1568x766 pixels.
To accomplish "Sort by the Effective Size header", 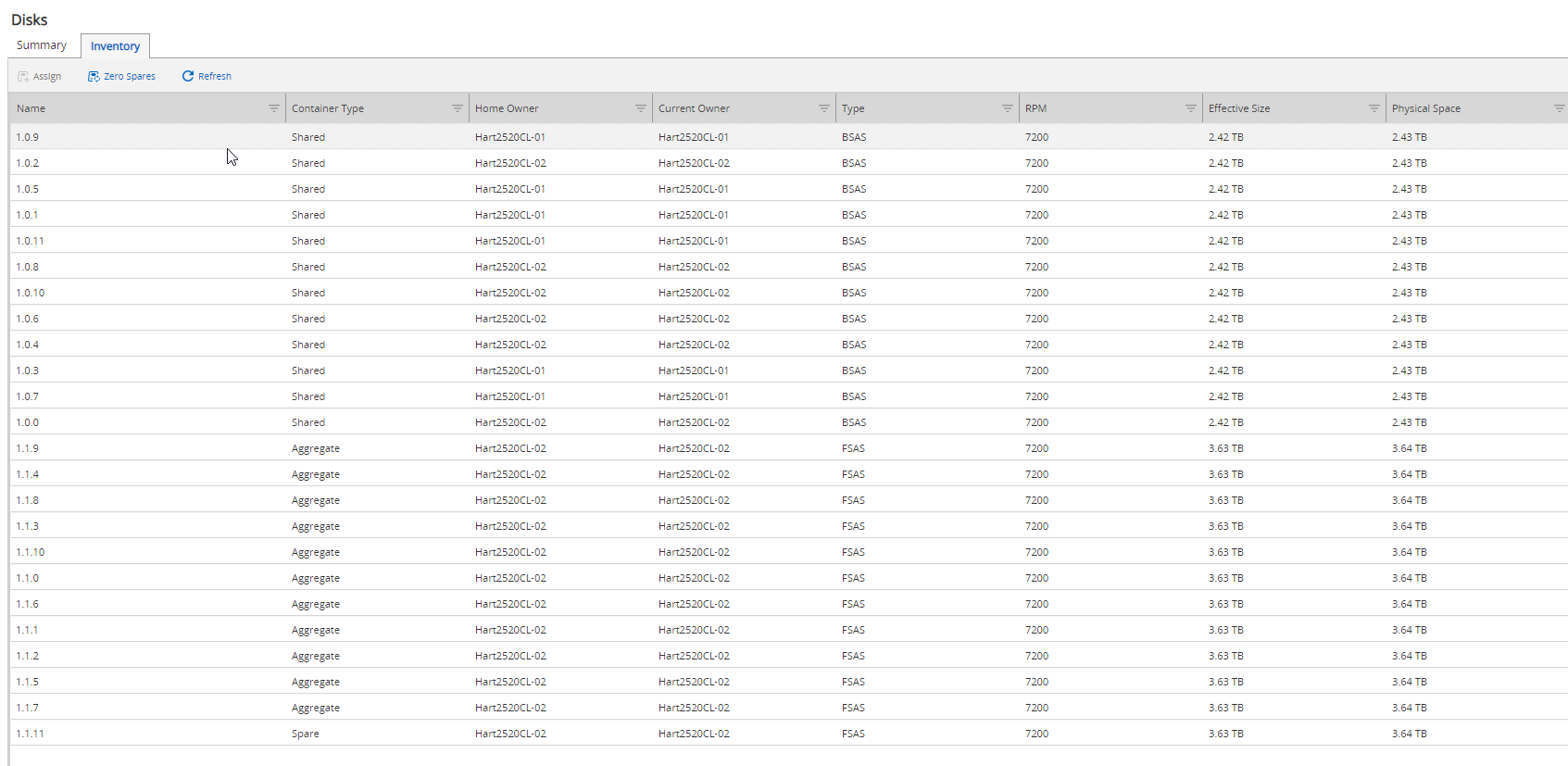I will [1238, 108].
